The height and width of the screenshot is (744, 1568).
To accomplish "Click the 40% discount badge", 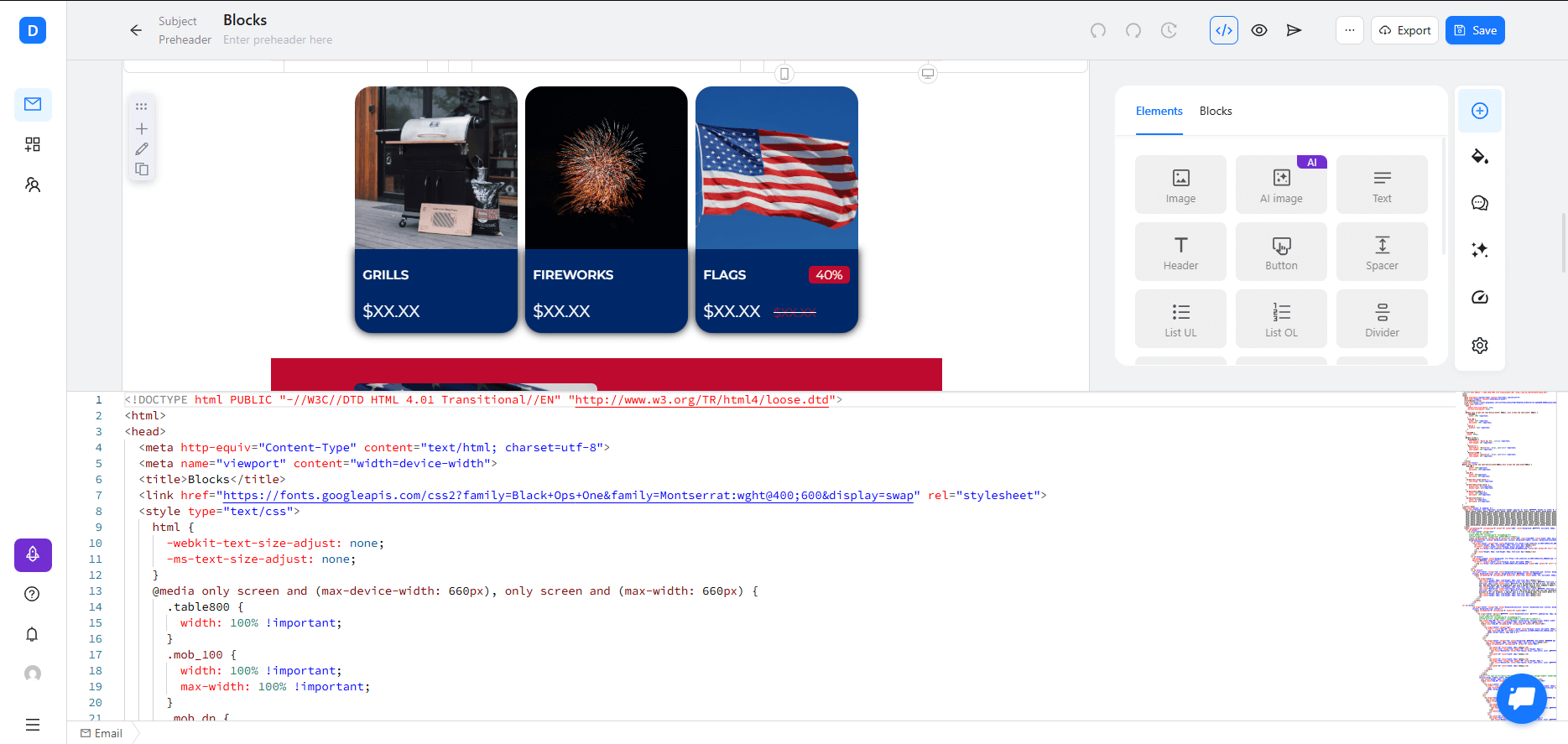I will pos(829,275).
